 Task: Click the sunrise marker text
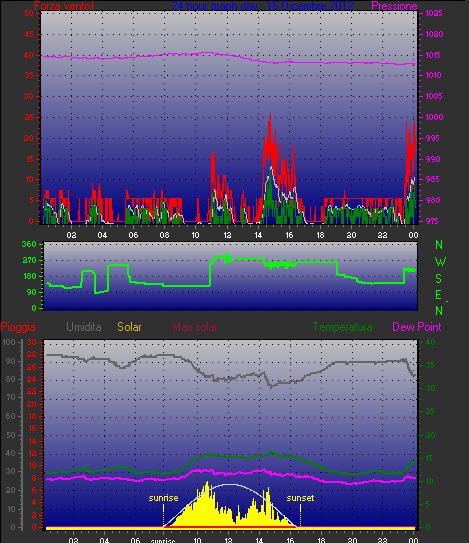163,498
